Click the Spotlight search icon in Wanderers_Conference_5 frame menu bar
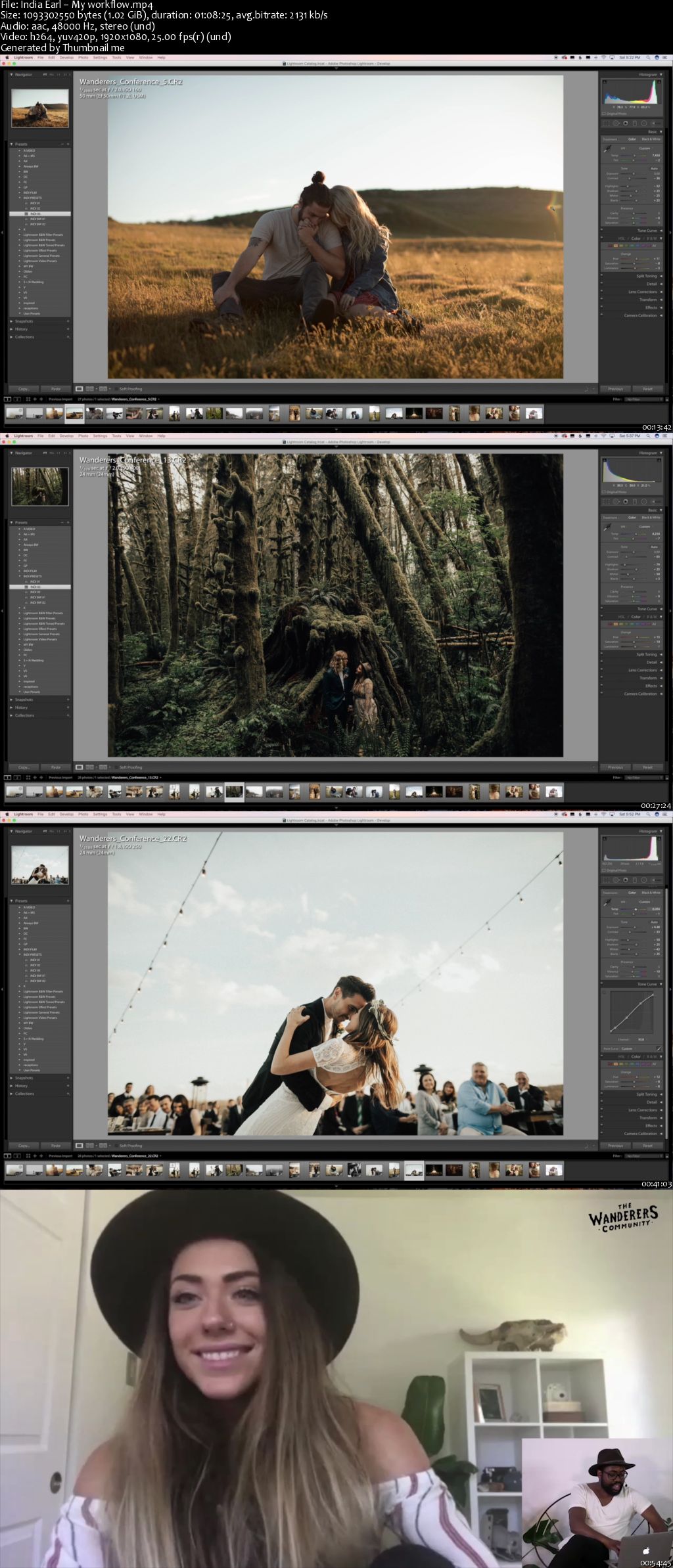 point(648,58)
